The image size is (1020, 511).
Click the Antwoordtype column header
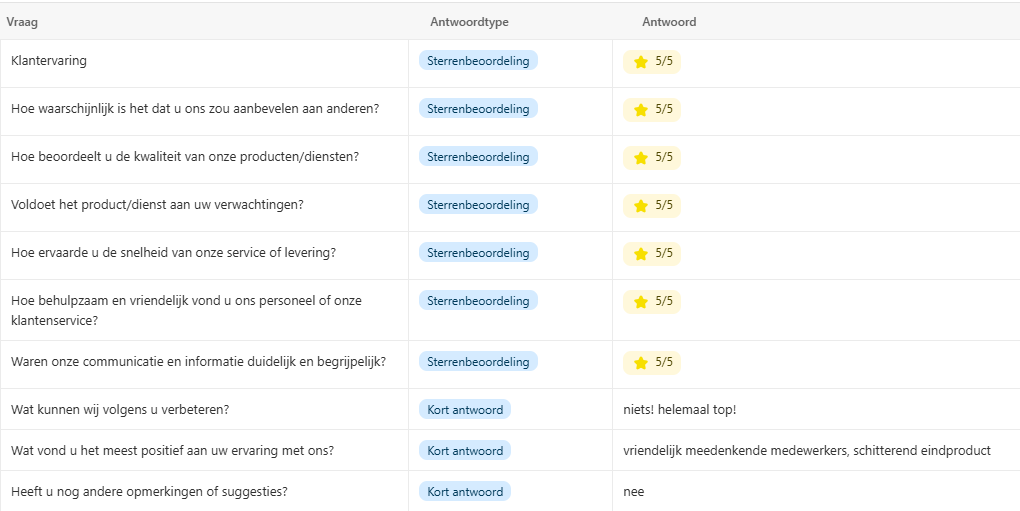[x=469, y=22]
